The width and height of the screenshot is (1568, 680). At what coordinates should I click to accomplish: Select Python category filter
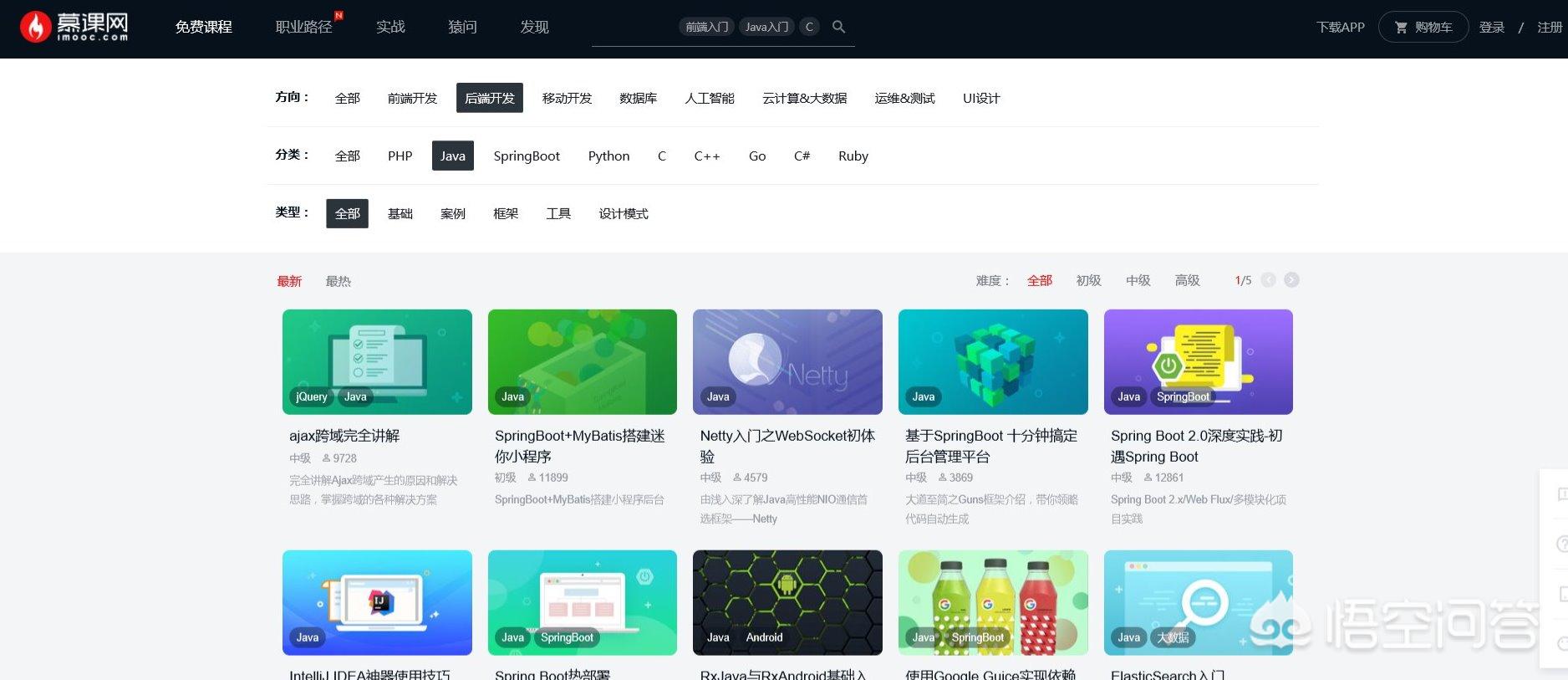coord(608,156)
